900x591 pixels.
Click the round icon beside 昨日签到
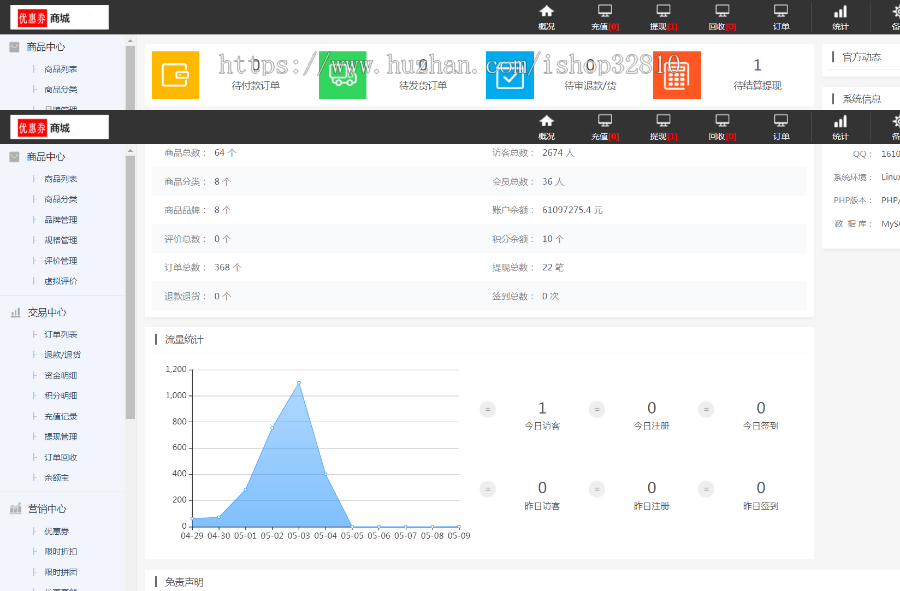[706, 489]
